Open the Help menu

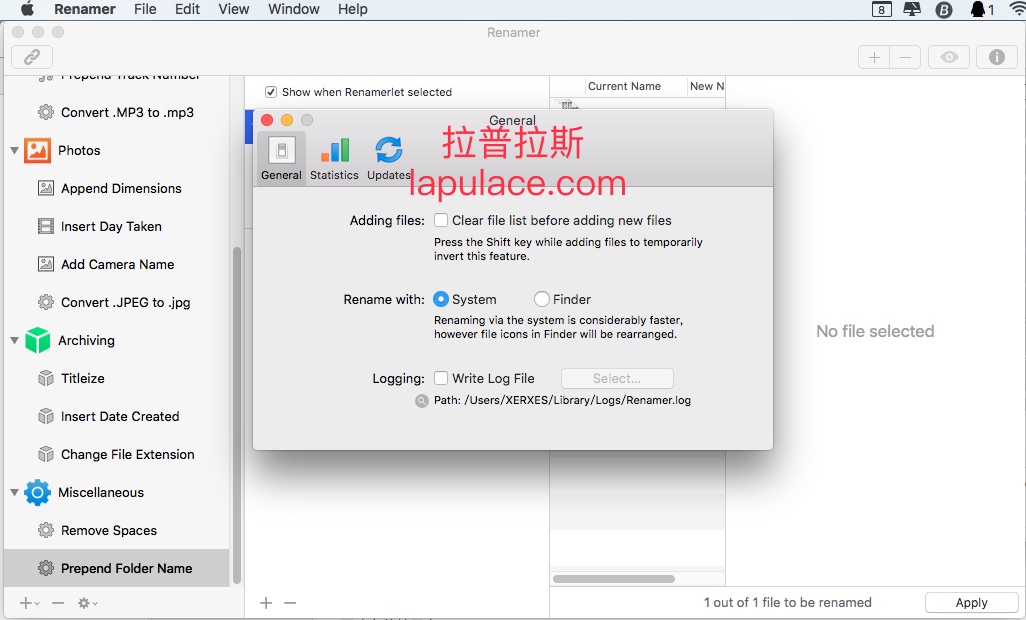(x=353, y=9)
